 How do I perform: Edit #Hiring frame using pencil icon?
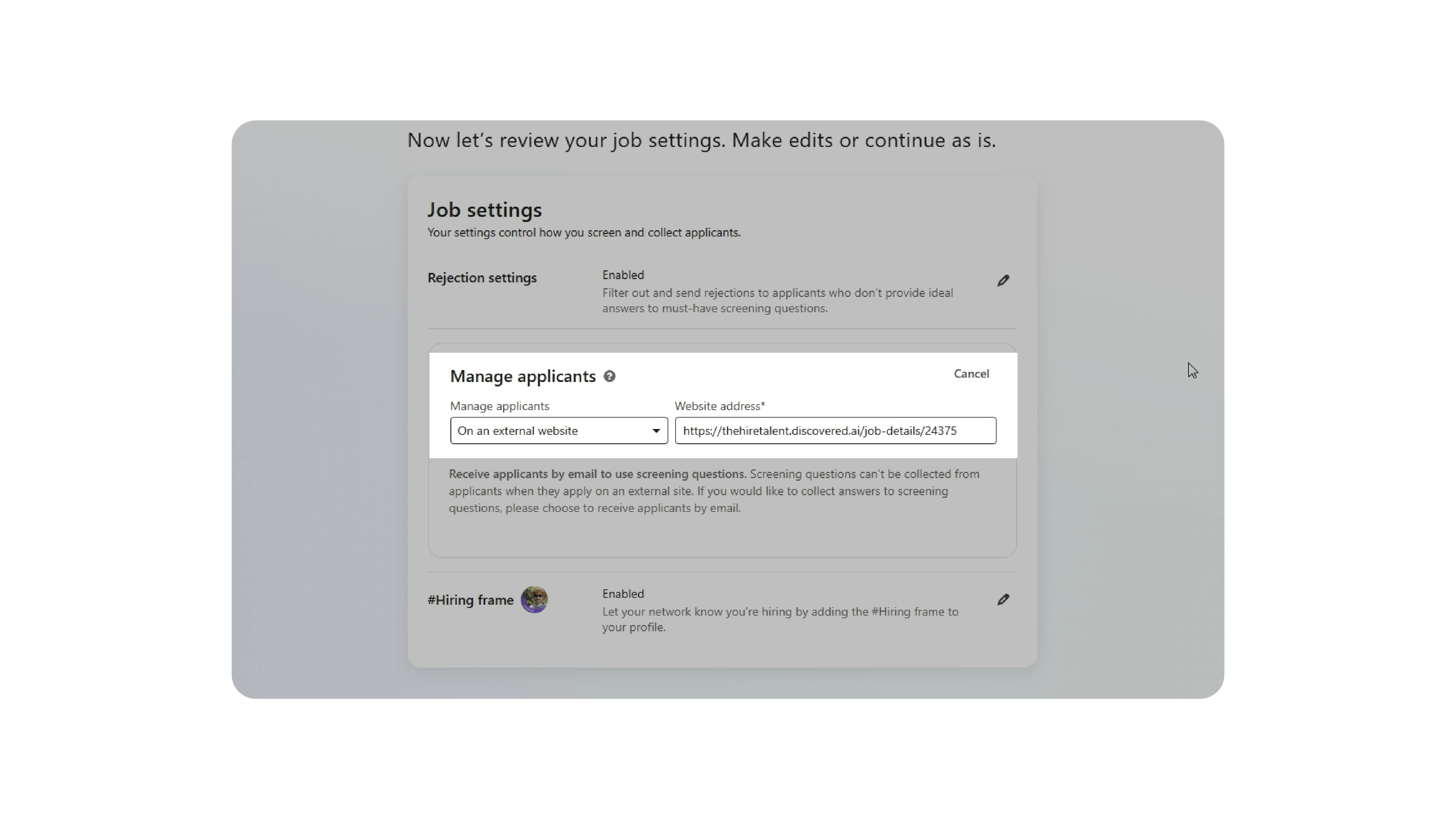click(x=1003, y=600)
